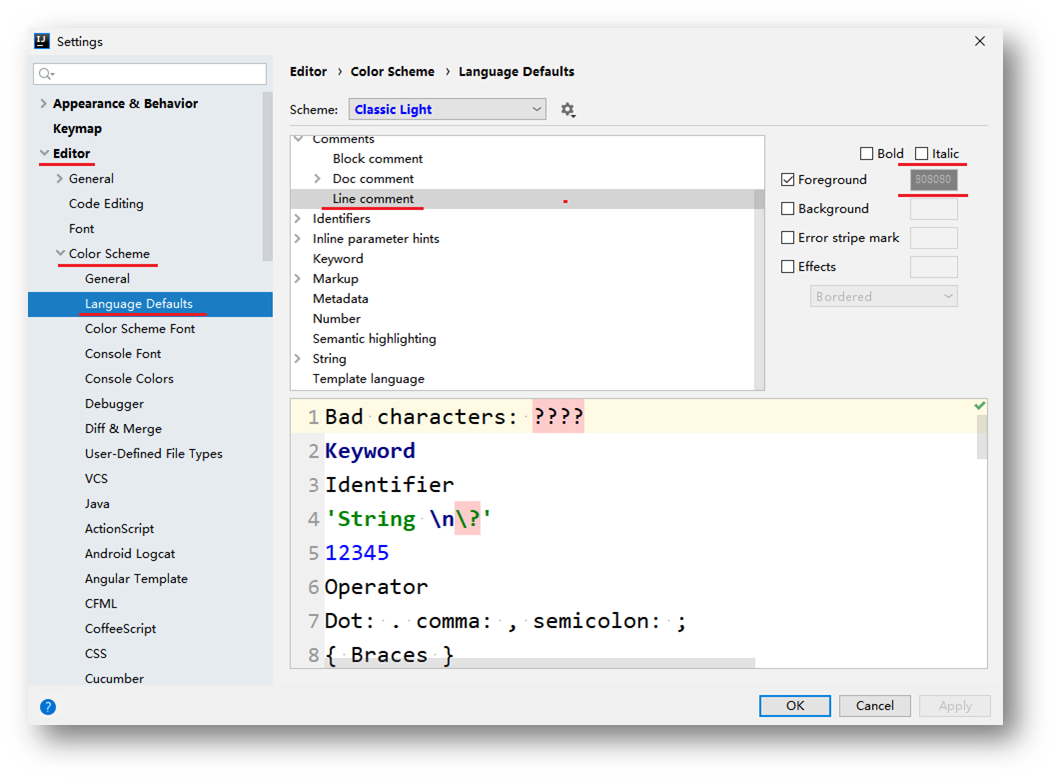Click '12345' in the preview editor

[x=357, y=553]
